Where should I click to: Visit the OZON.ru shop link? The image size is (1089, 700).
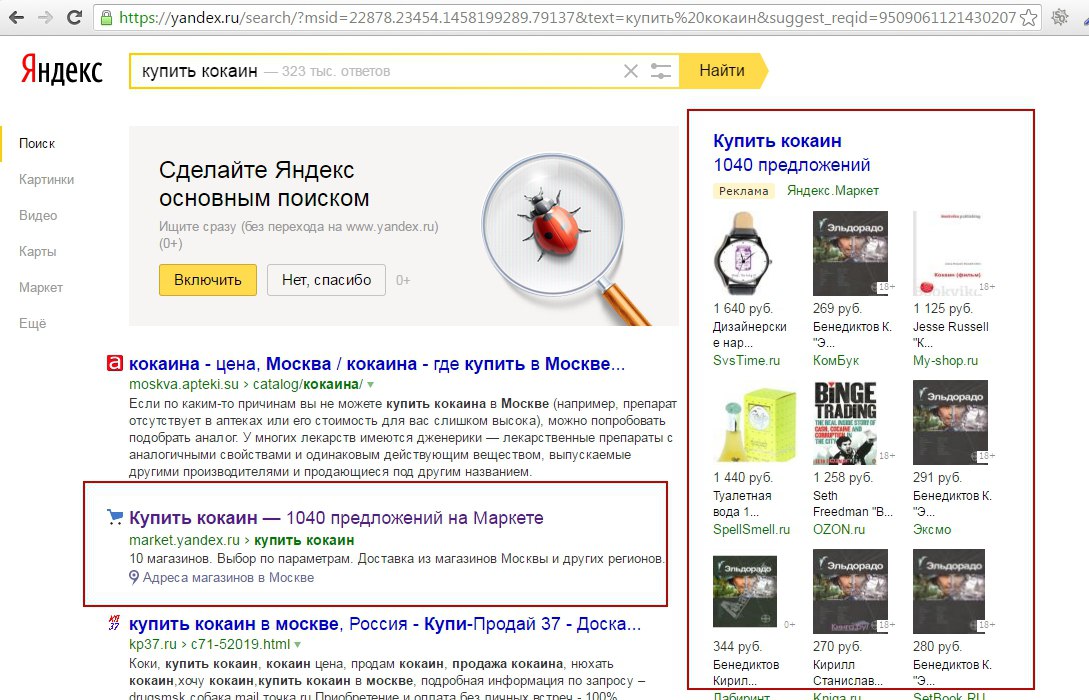click(839, 529)
